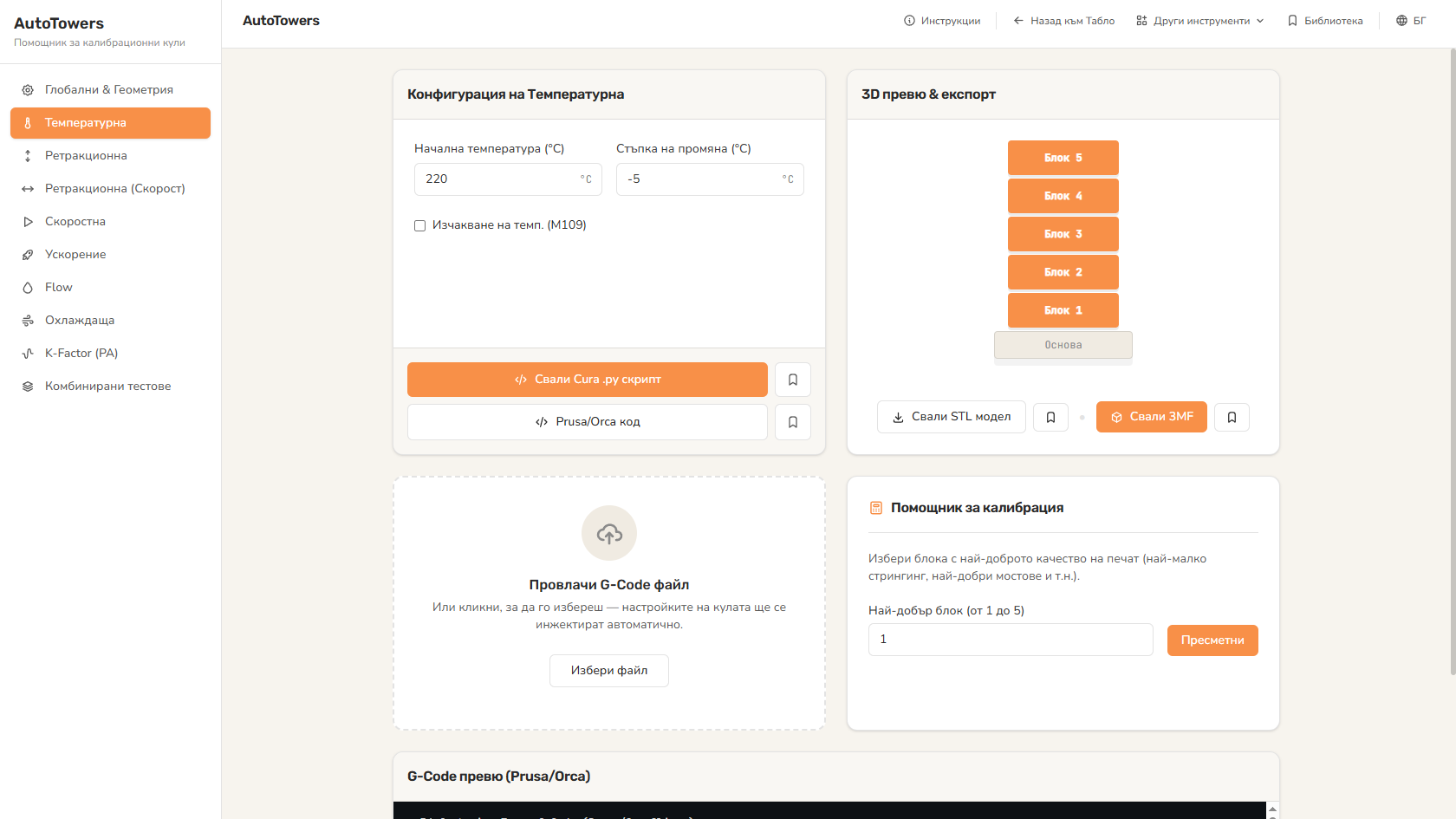1456x819 pixels.
Task: Click bookmark icon beside Свали STL модел
Action: [x=1050, y=417]
